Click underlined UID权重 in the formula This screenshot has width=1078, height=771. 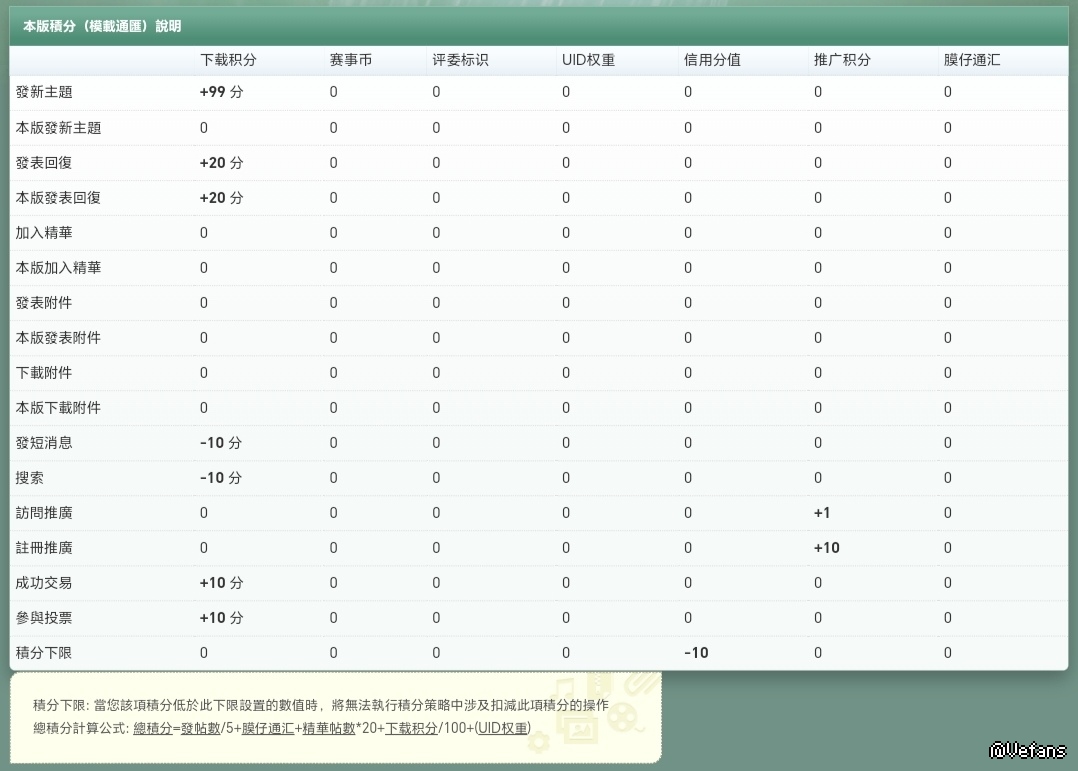(x=503, y=728)
